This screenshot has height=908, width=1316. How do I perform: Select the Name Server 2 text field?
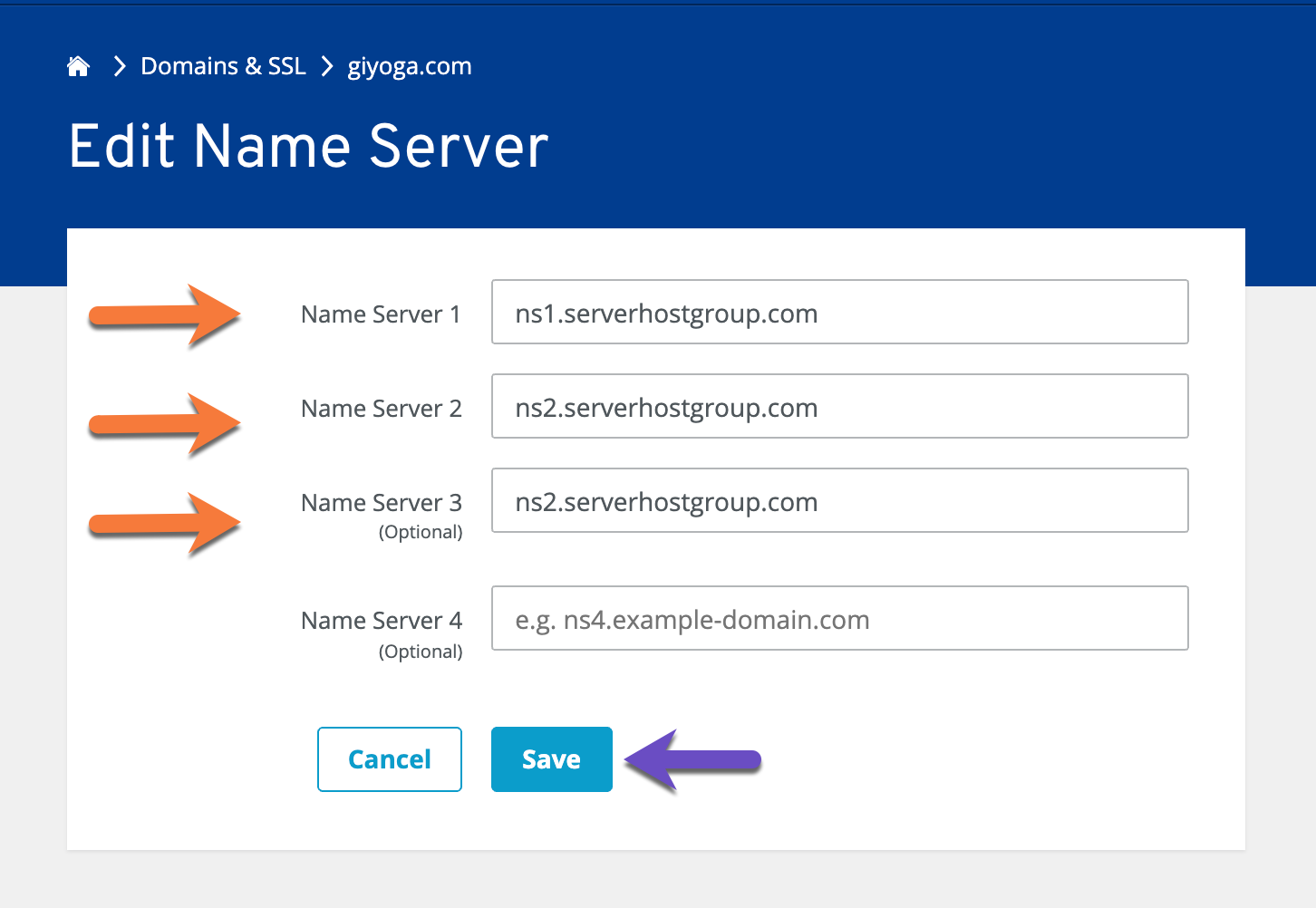pyautogui.click(x=839, y=407)
